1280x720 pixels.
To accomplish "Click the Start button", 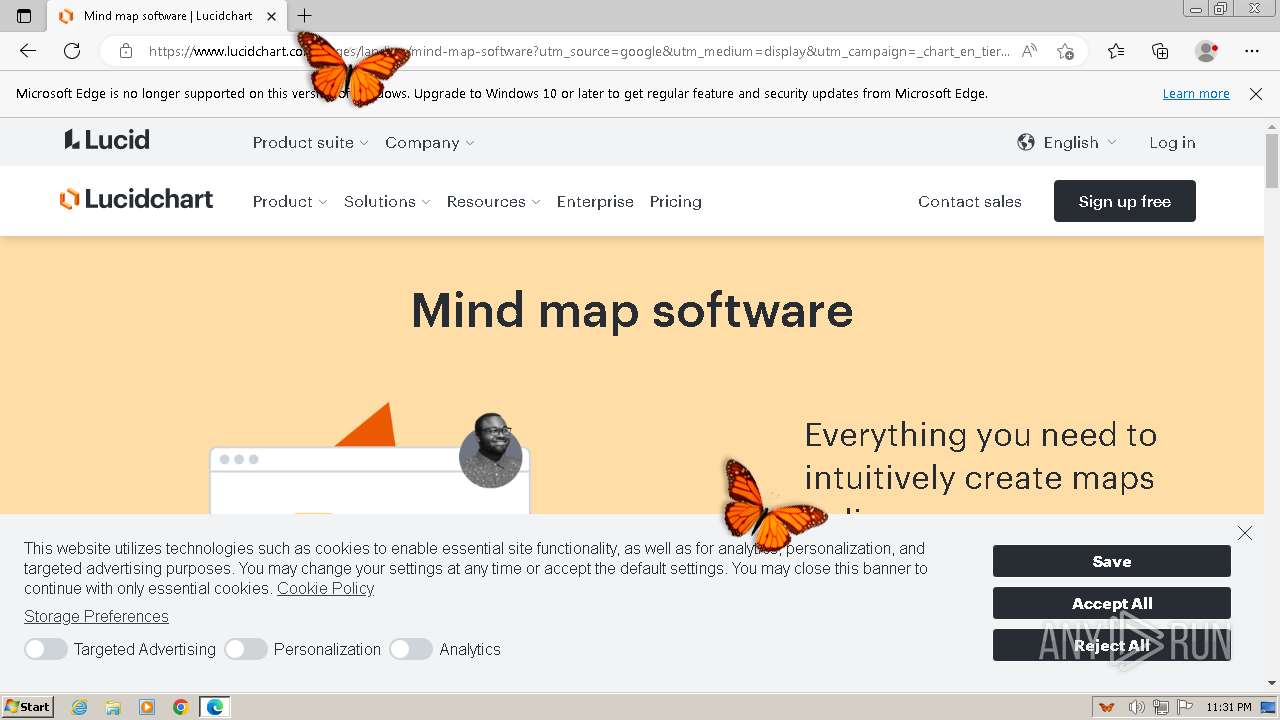I will click(27, 707).
